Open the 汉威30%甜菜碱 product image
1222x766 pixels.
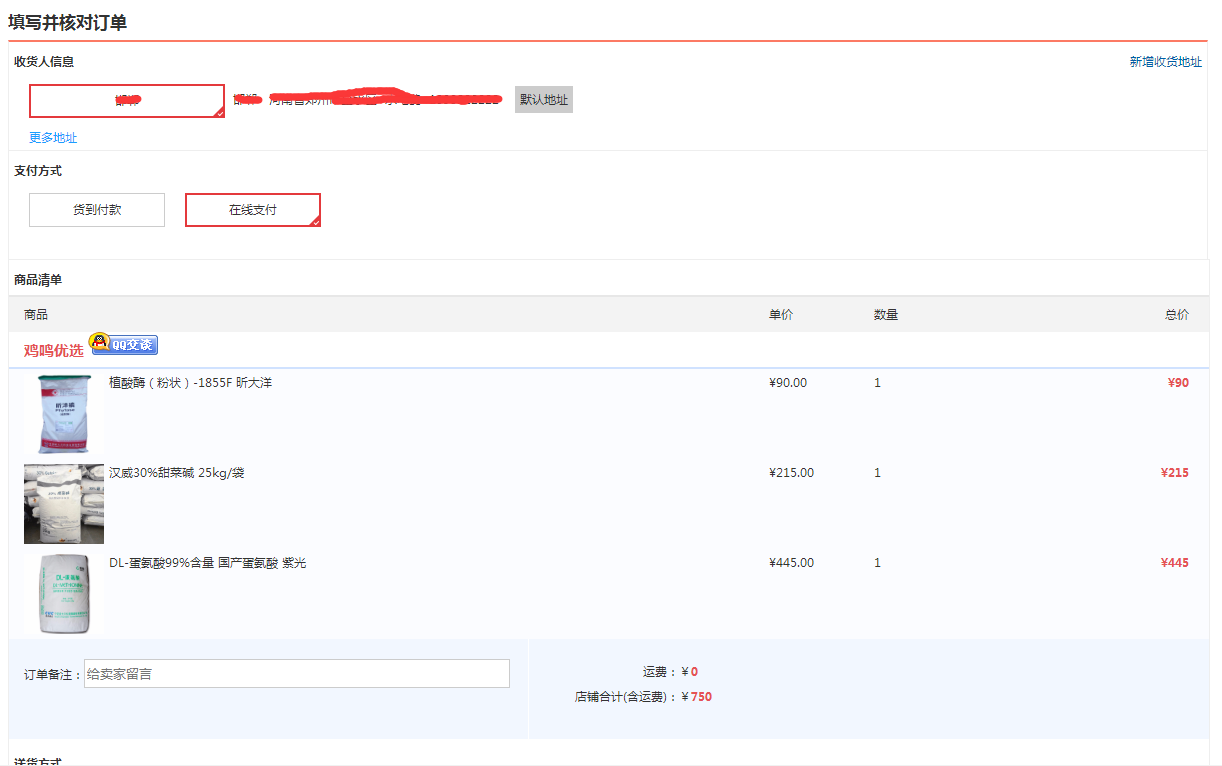[x=64, y=504]
